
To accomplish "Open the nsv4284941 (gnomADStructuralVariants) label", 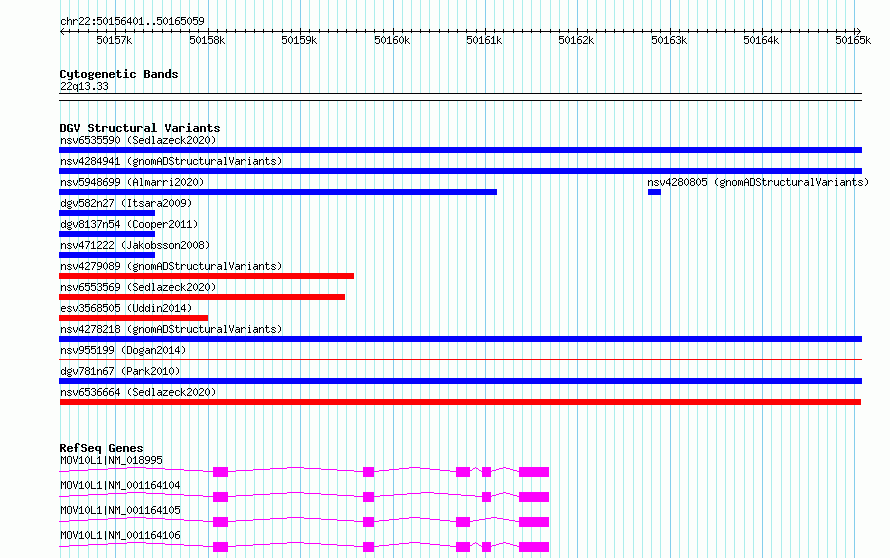I will click(171, 161).
